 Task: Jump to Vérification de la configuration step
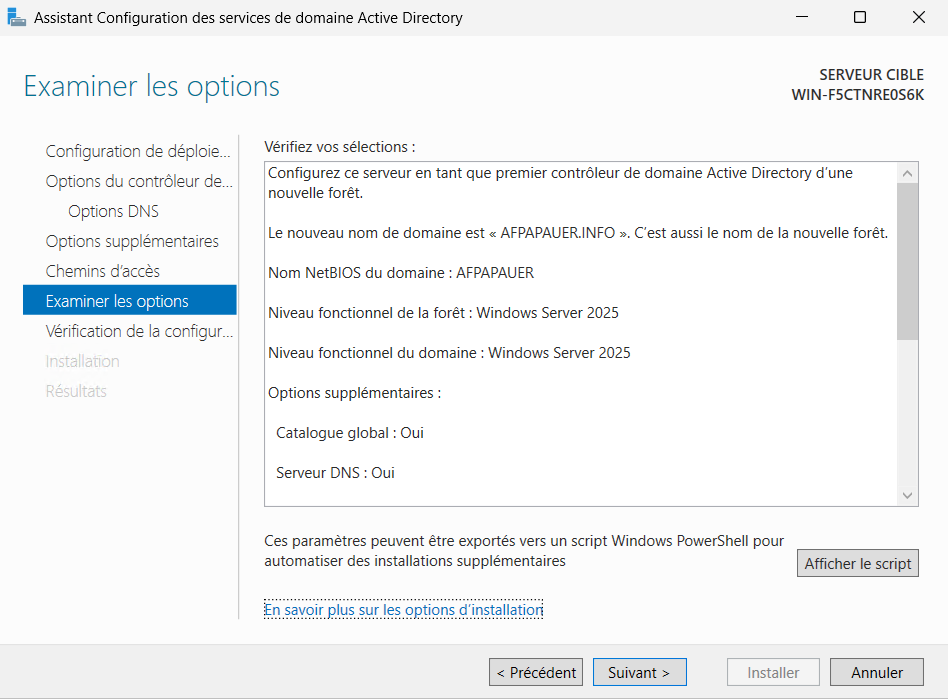point(138,331)
